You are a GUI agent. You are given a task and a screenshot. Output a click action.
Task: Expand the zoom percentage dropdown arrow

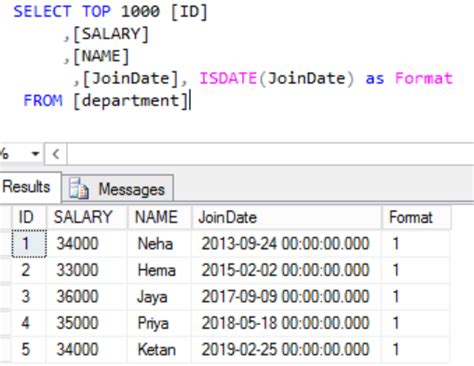[x=35, y=154]
